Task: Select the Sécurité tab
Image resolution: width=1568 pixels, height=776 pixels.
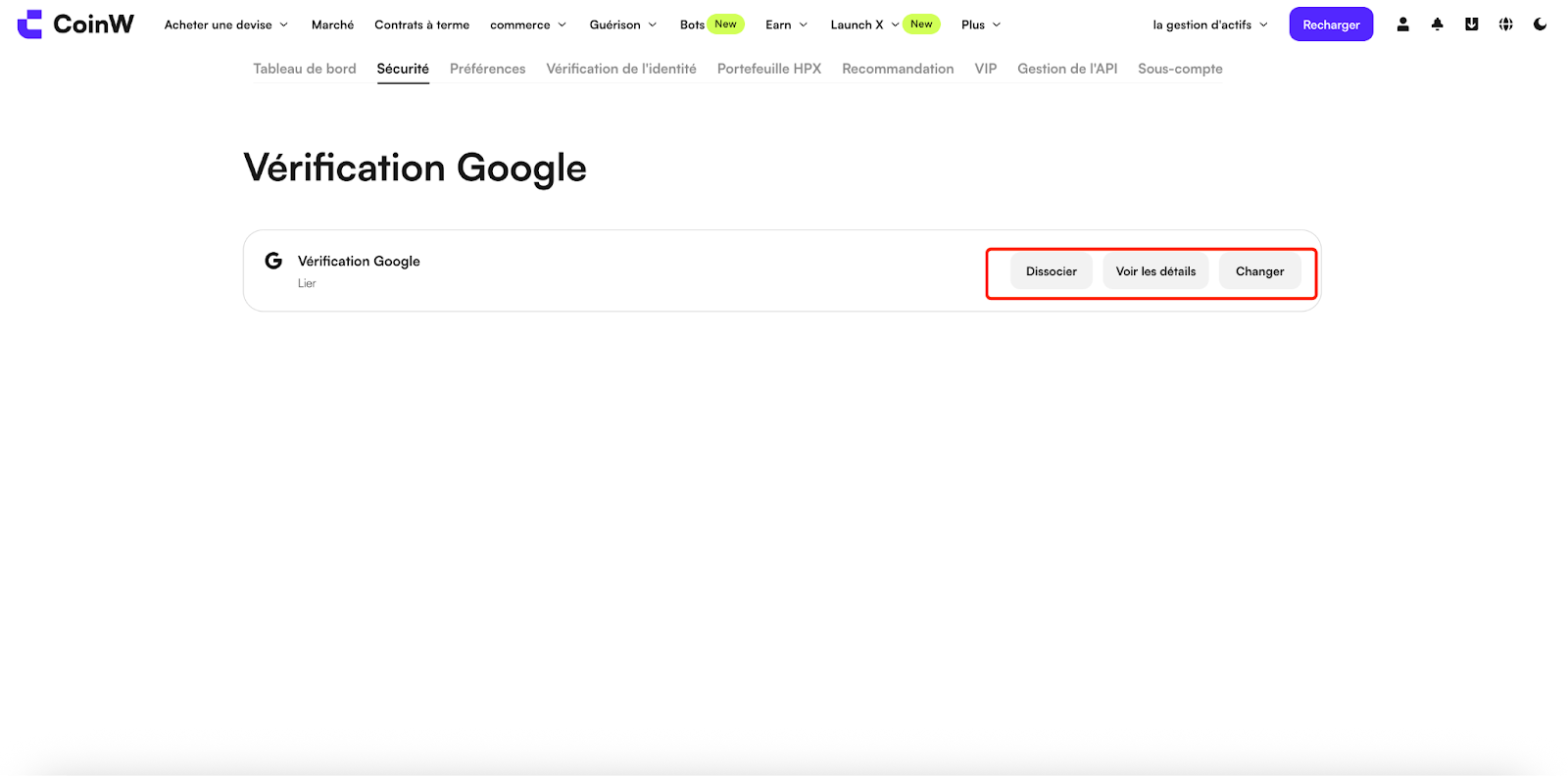Action: click(403, 69)
